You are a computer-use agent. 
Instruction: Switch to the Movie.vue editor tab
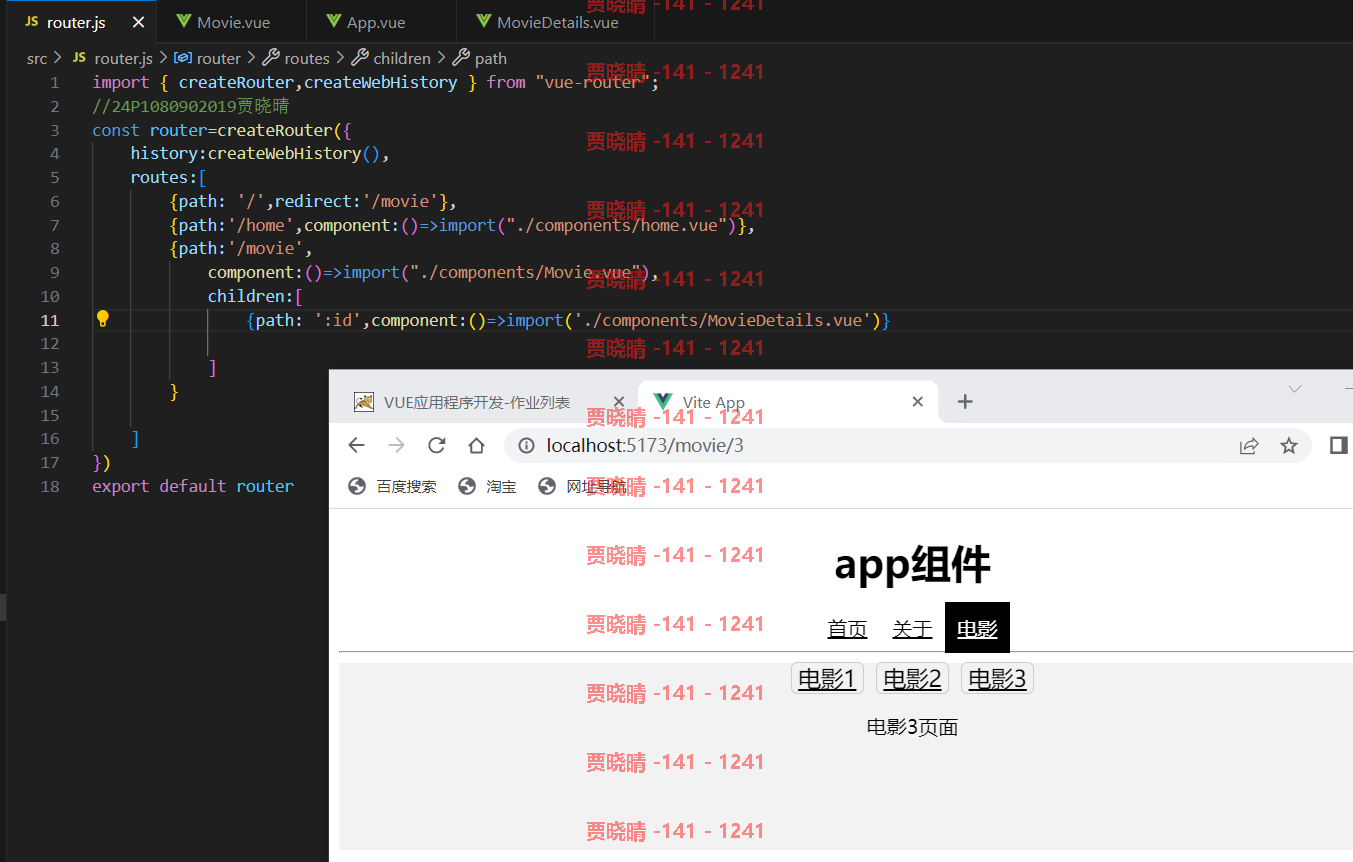pyautogui.click(x=231, y=22)
